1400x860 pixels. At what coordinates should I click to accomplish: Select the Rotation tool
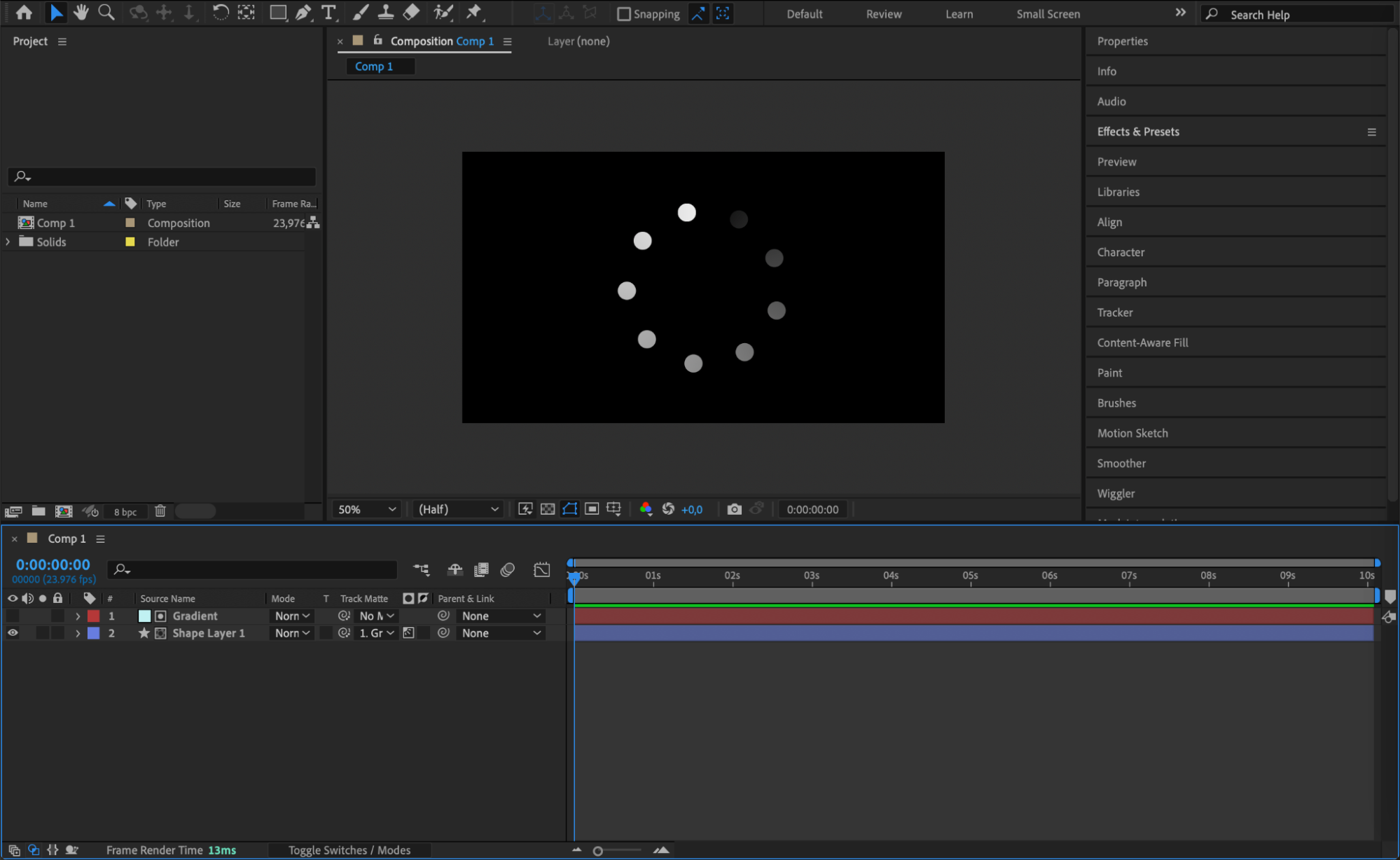(220, 12)
